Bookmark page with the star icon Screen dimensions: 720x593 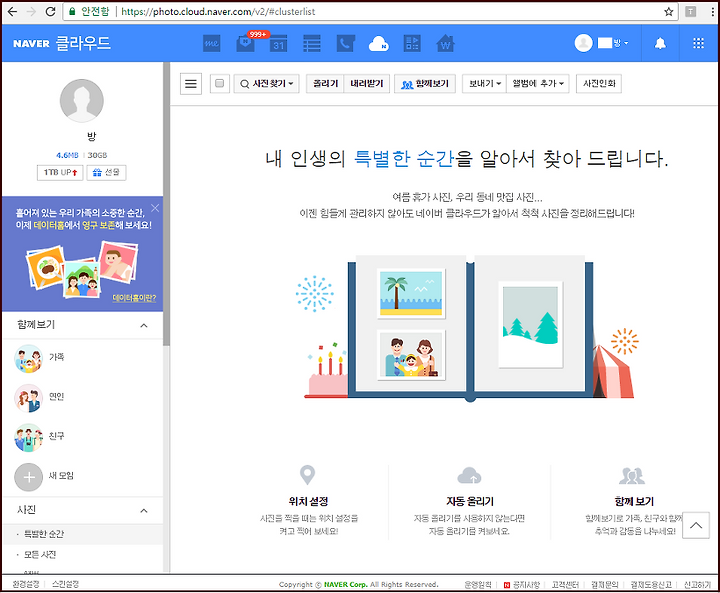pyautogui.click(x=669, y=11)
